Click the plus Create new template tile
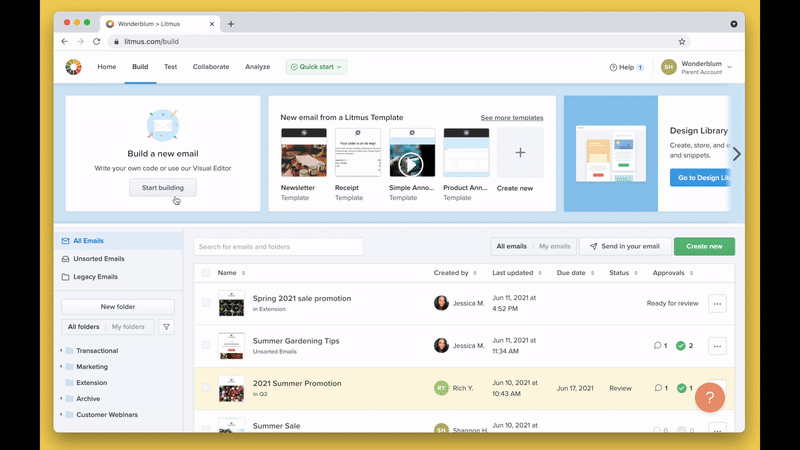This screenshot has width=800, height=450. [520, 153]
